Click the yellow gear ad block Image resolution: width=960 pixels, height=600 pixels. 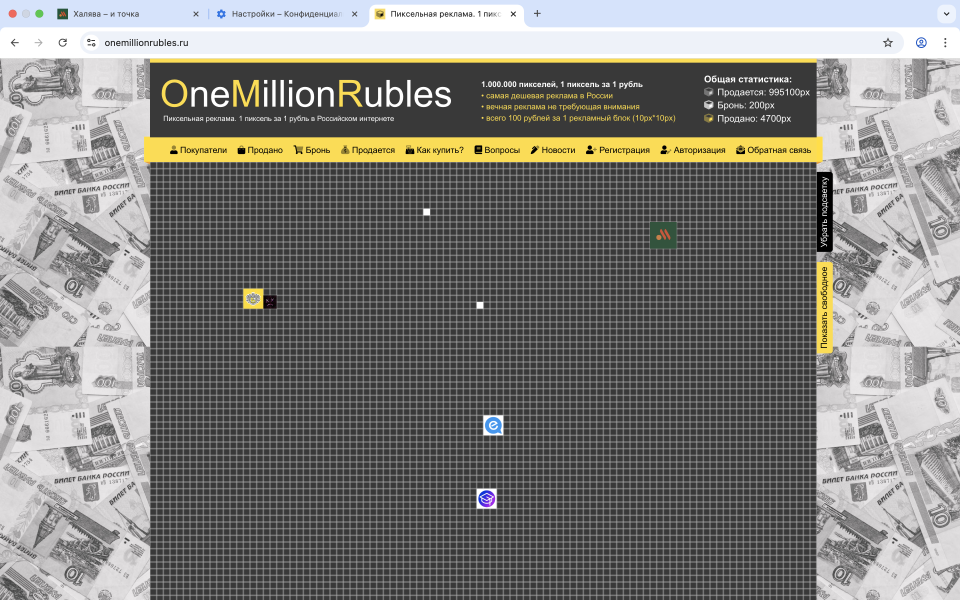[x=253, y=299]
